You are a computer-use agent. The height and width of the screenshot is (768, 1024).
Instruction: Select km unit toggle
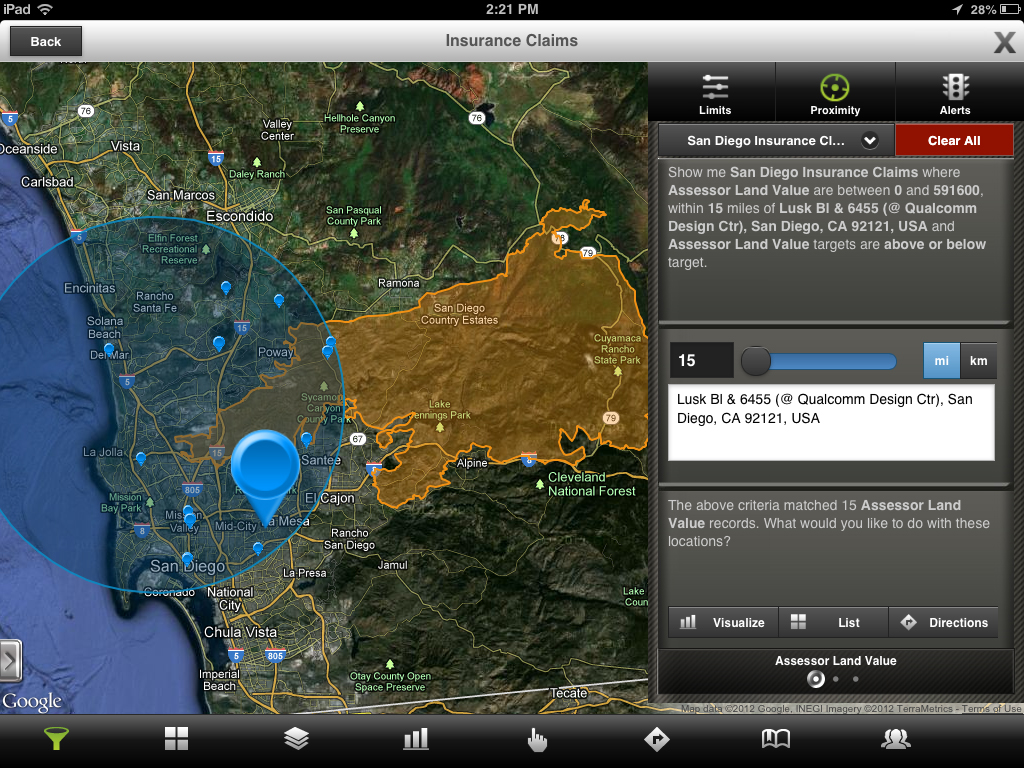[x=978, y=360]
